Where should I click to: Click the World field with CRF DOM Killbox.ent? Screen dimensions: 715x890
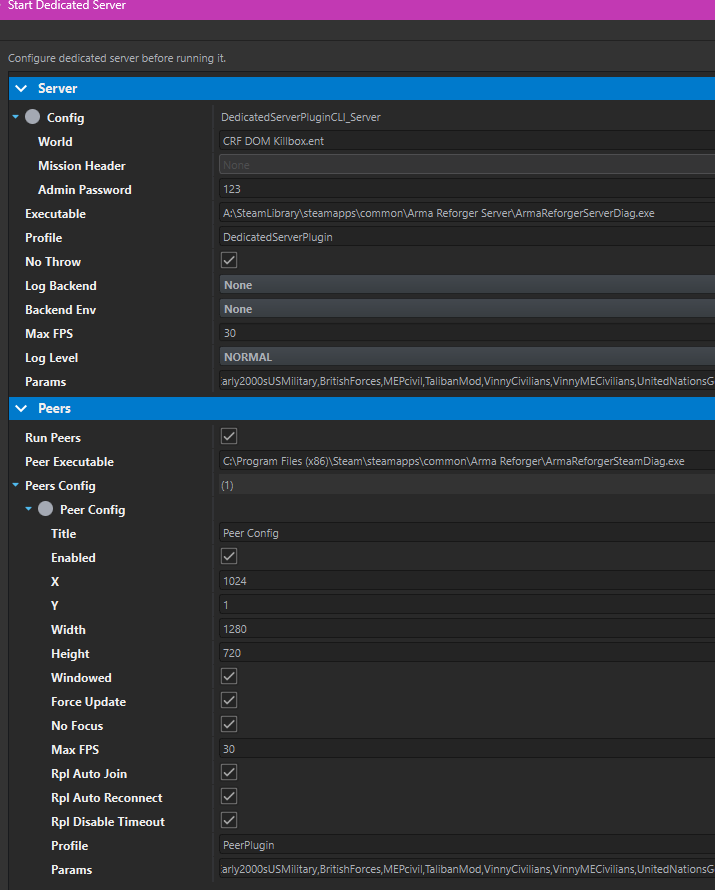(x=466, y=141)
